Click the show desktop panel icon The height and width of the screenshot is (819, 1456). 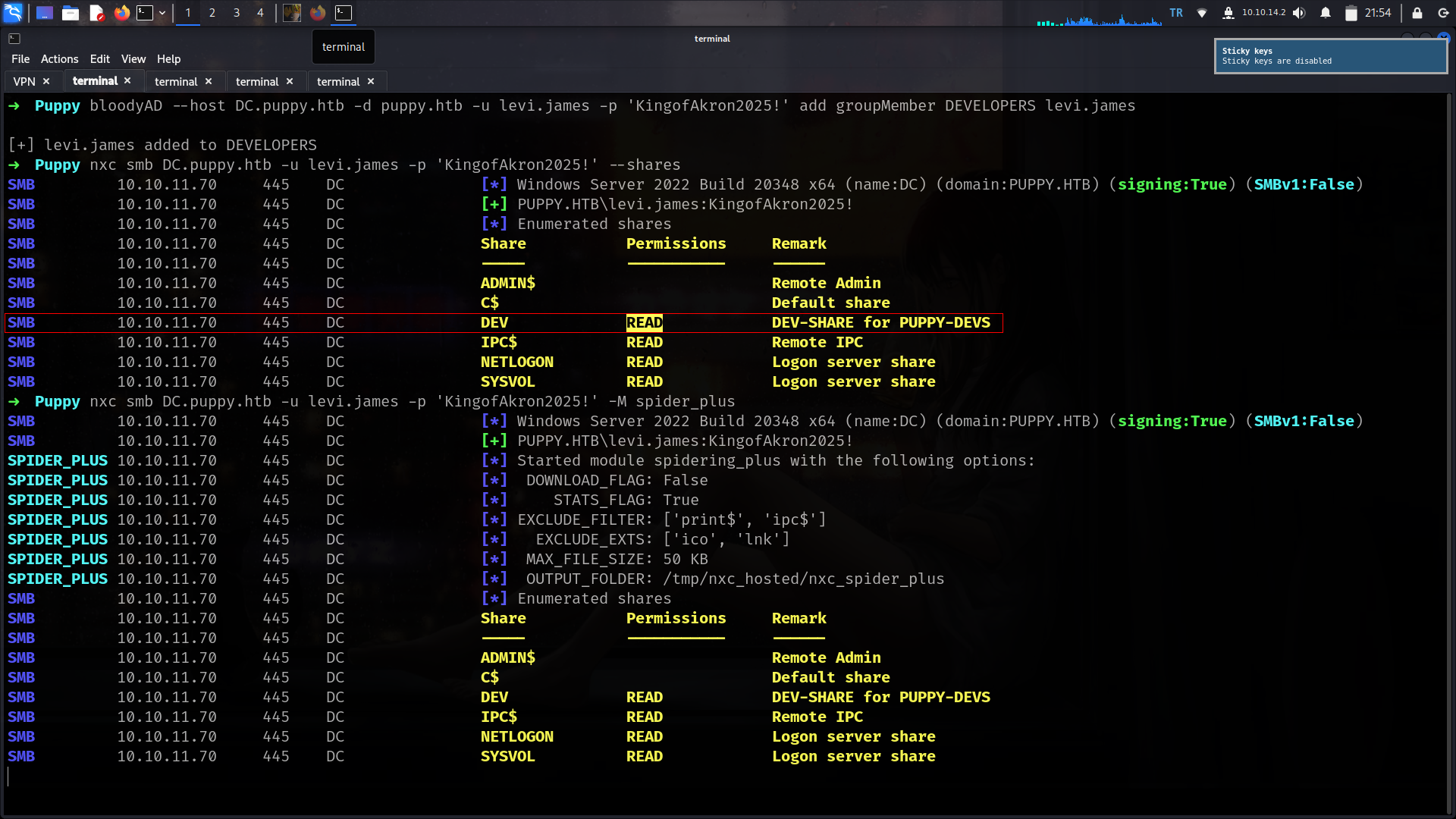point(45,12)
